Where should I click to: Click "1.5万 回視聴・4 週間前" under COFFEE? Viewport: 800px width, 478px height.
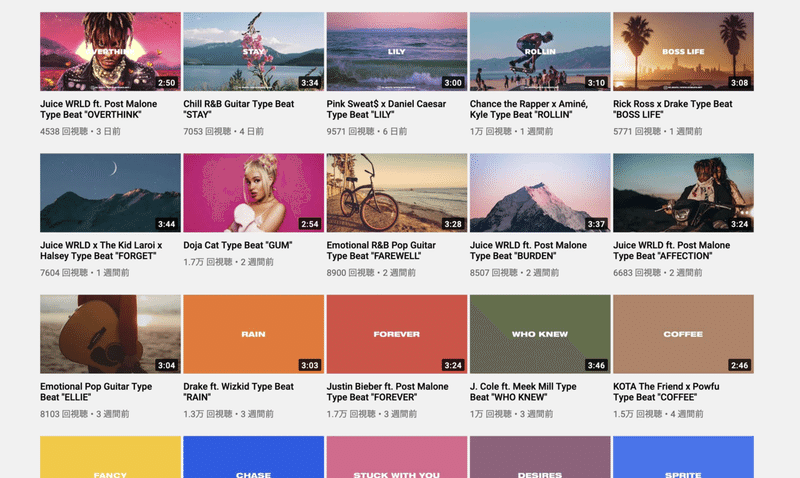point(658,414)
